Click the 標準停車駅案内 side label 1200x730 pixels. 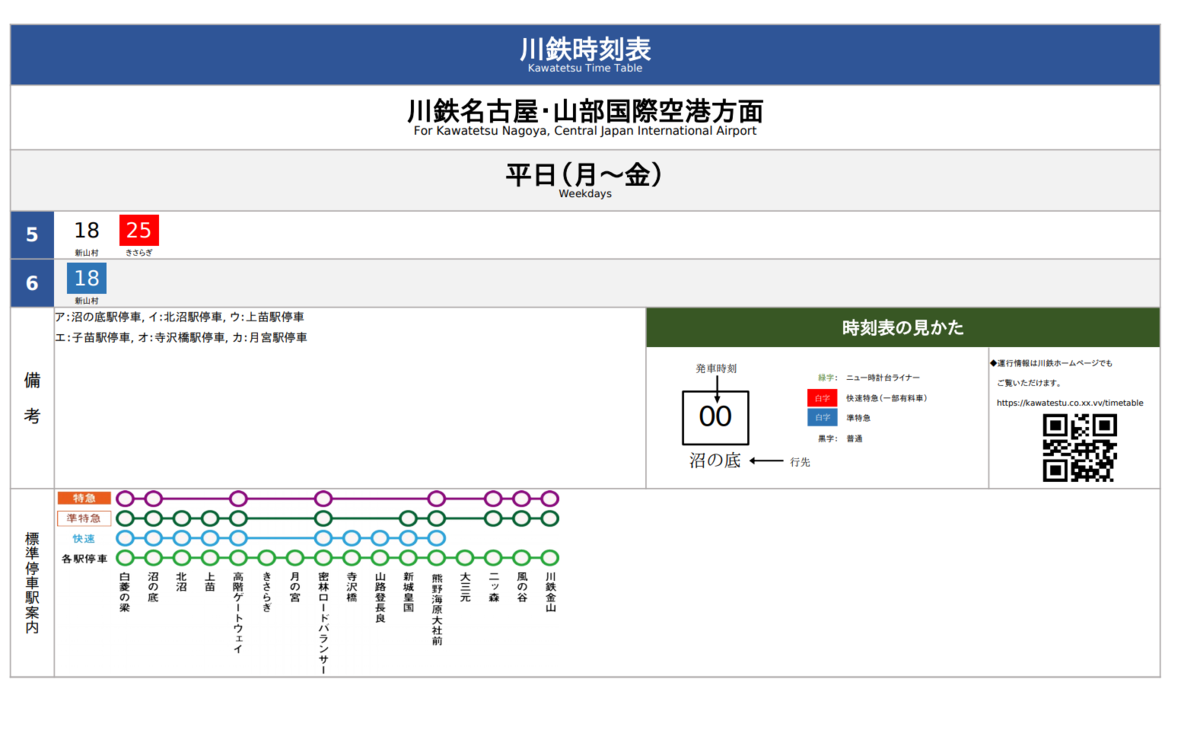pos(32,583)
